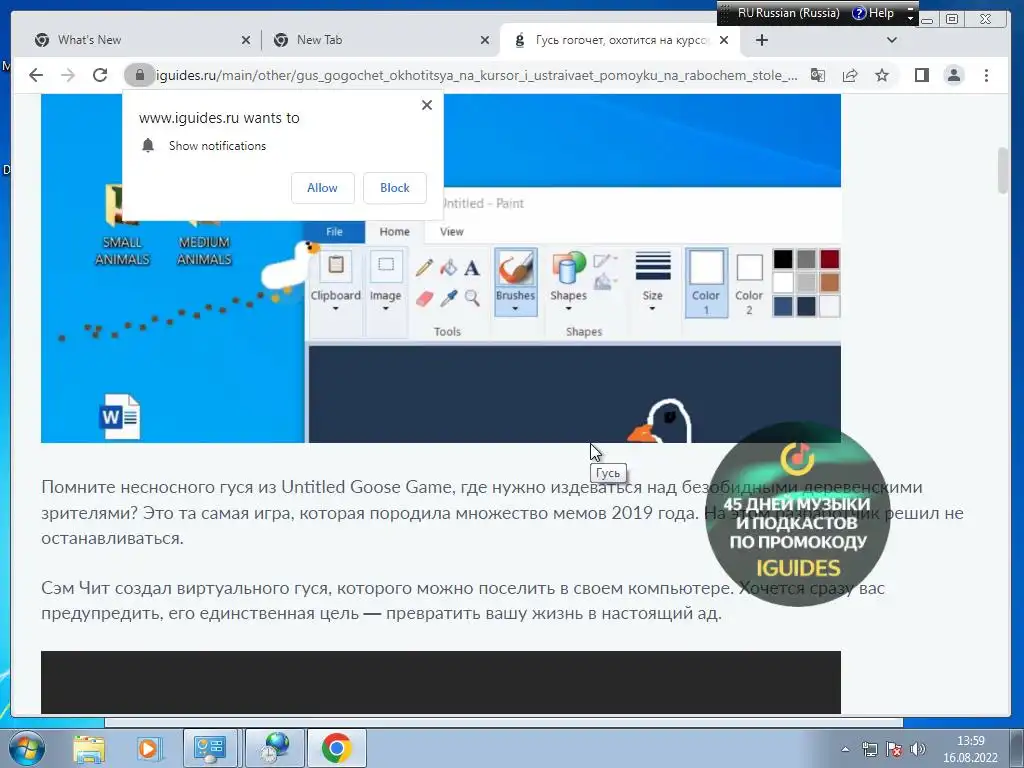
Task: Open the translate this page icon
Action: [x=818, y=75]
